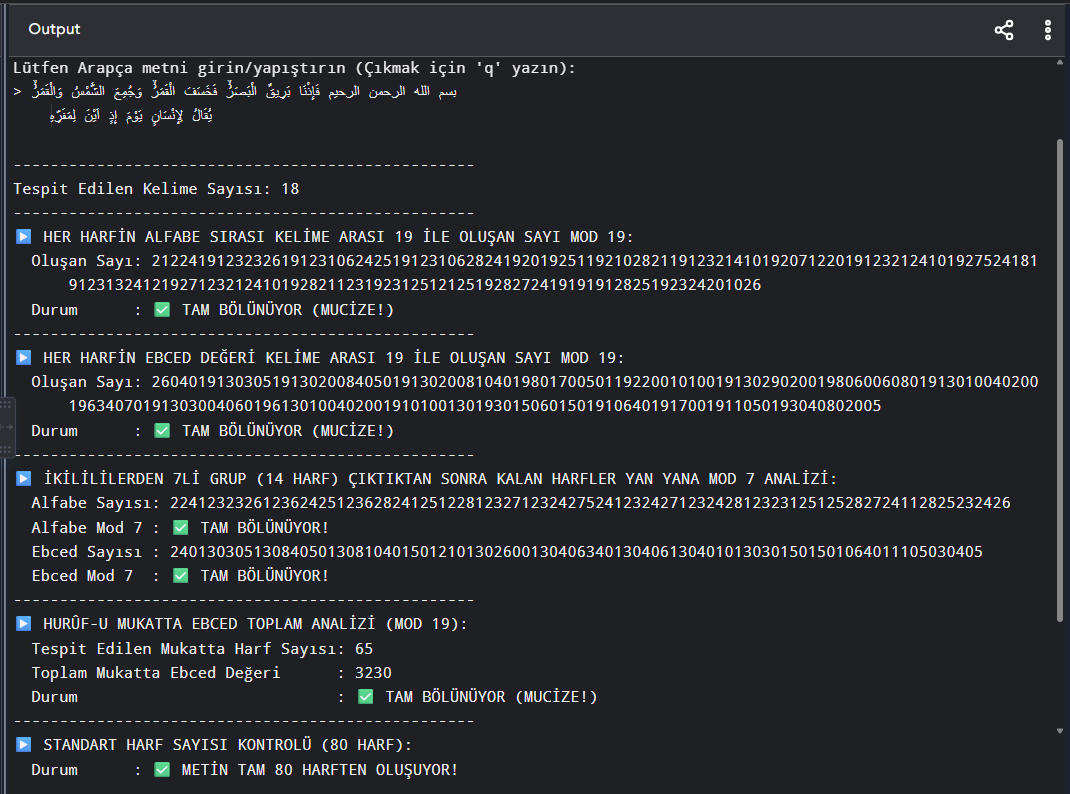
Task: Click the scrollbar up arrow at top right
Action: coord(1060,63)
